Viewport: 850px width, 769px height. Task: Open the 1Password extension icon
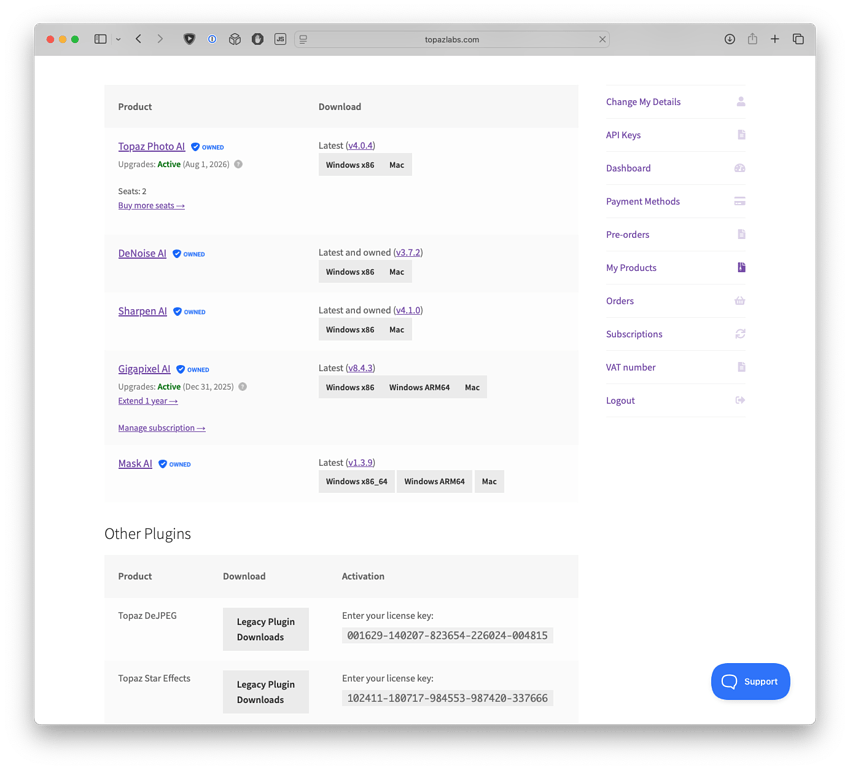[x=212, y=39]
